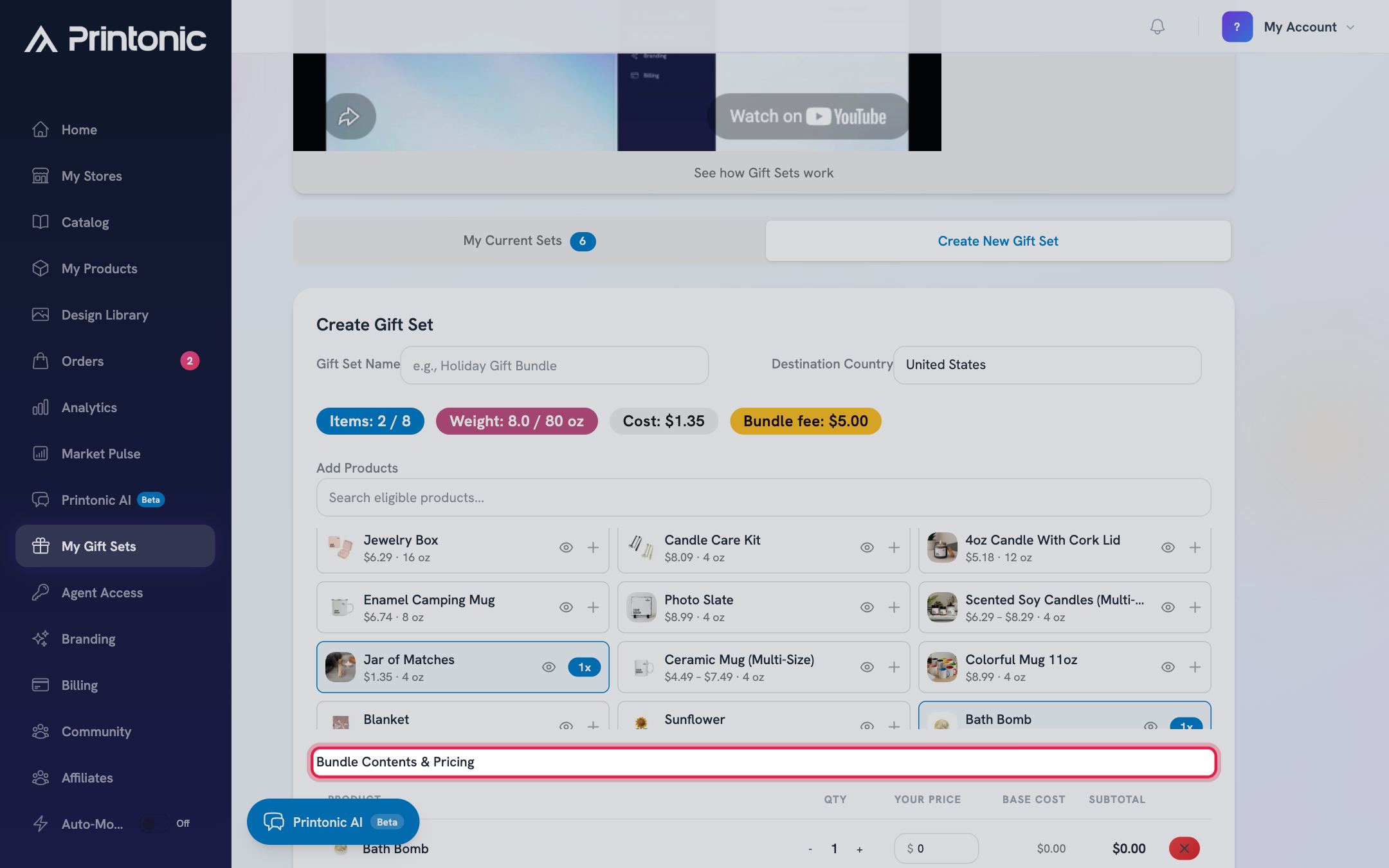
Task: Preview Jewelry Box with eye icon
Action: (x=566, y=548)
